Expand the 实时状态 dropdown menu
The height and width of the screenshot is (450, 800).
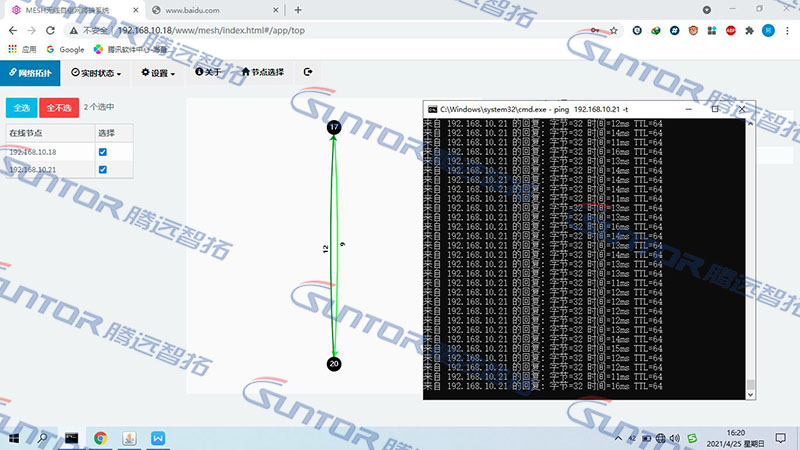(x=96, y=73)
